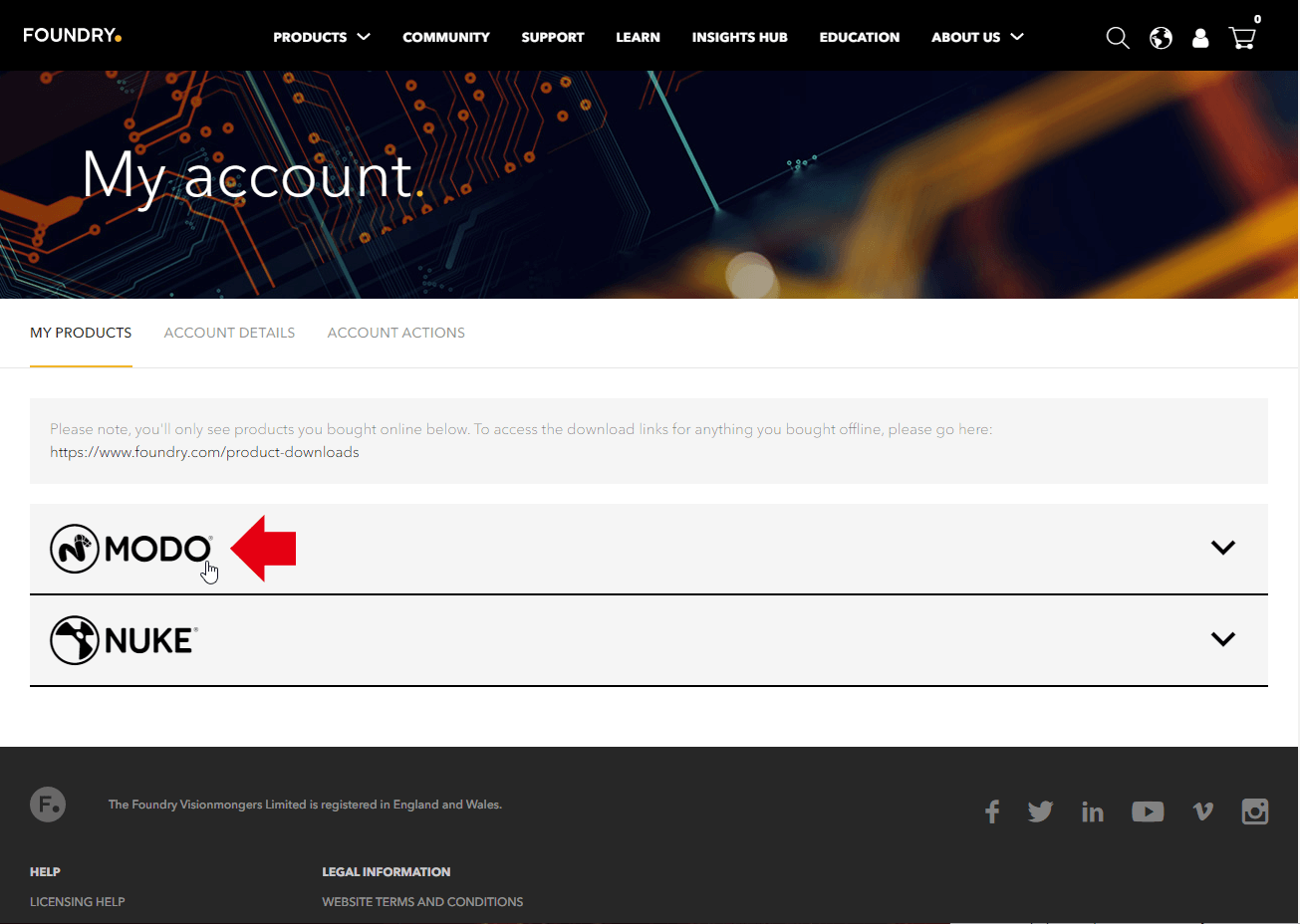
Task: Expand the Modo product row chevron
Action: 1222,548
